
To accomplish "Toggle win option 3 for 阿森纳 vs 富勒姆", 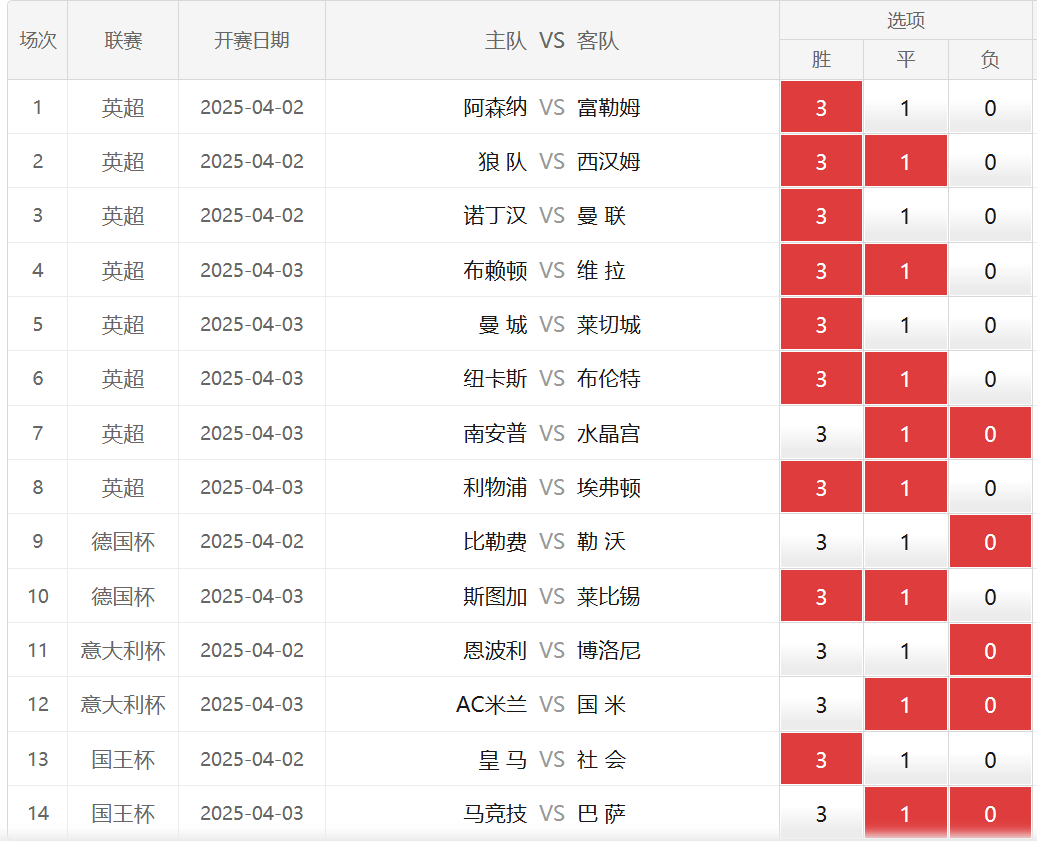I will tap(821, 107).
